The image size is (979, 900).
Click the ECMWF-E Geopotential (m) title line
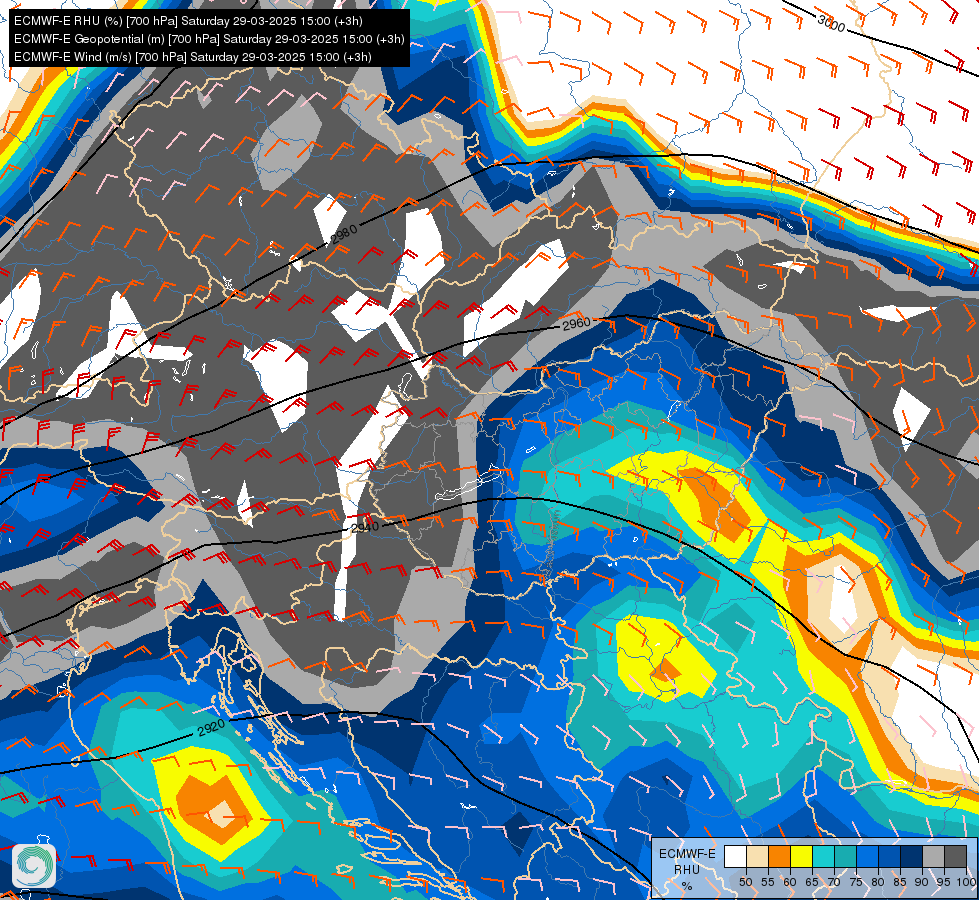pyautogui.click(x=209, y=39)
